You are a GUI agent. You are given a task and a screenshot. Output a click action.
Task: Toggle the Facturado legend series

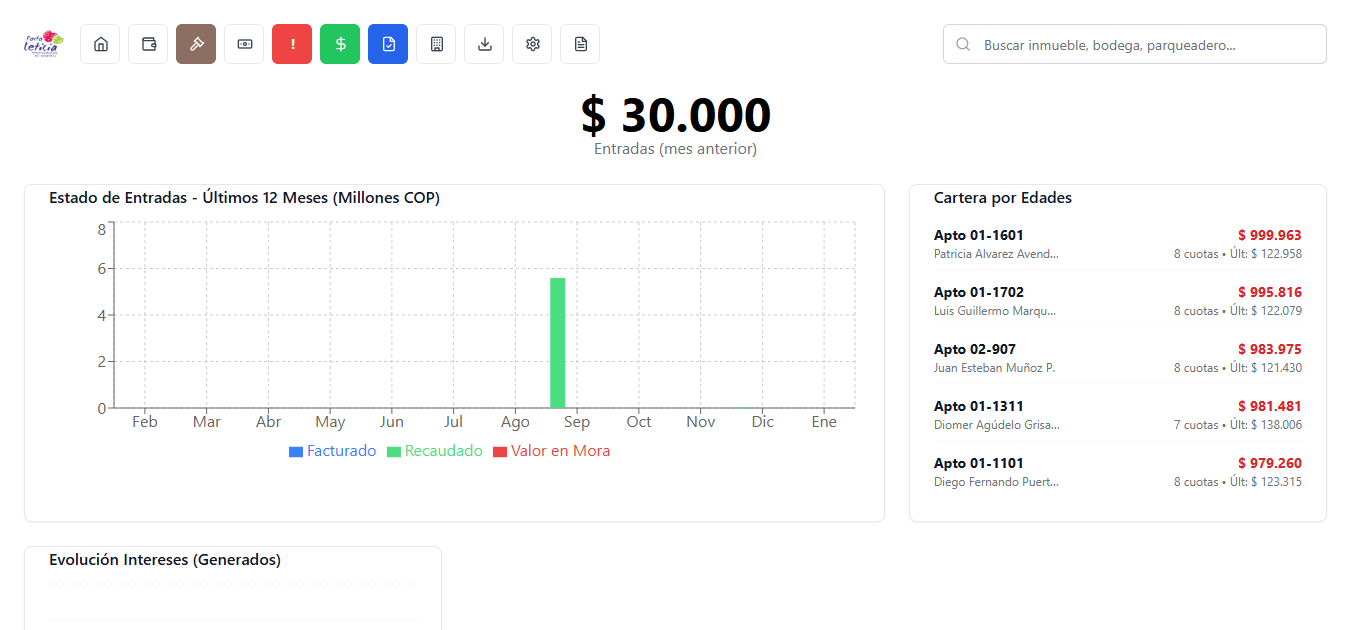coord(332,451)
